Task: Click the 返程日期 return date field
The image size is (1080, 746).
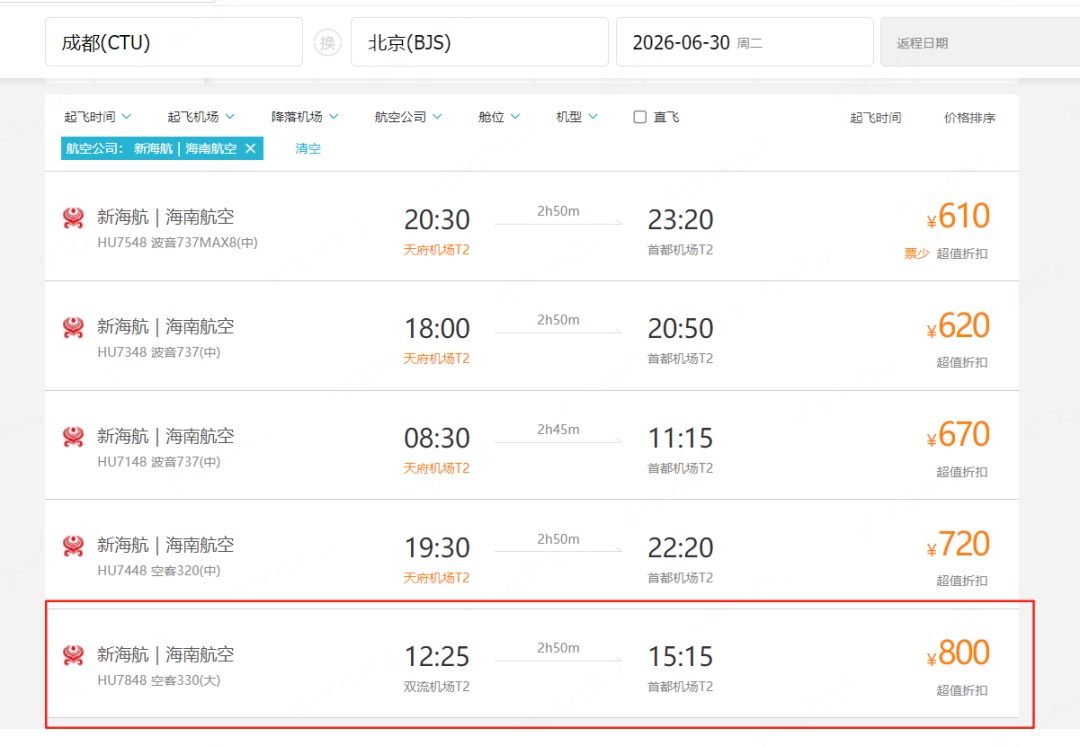Action: tap(980, 42)
